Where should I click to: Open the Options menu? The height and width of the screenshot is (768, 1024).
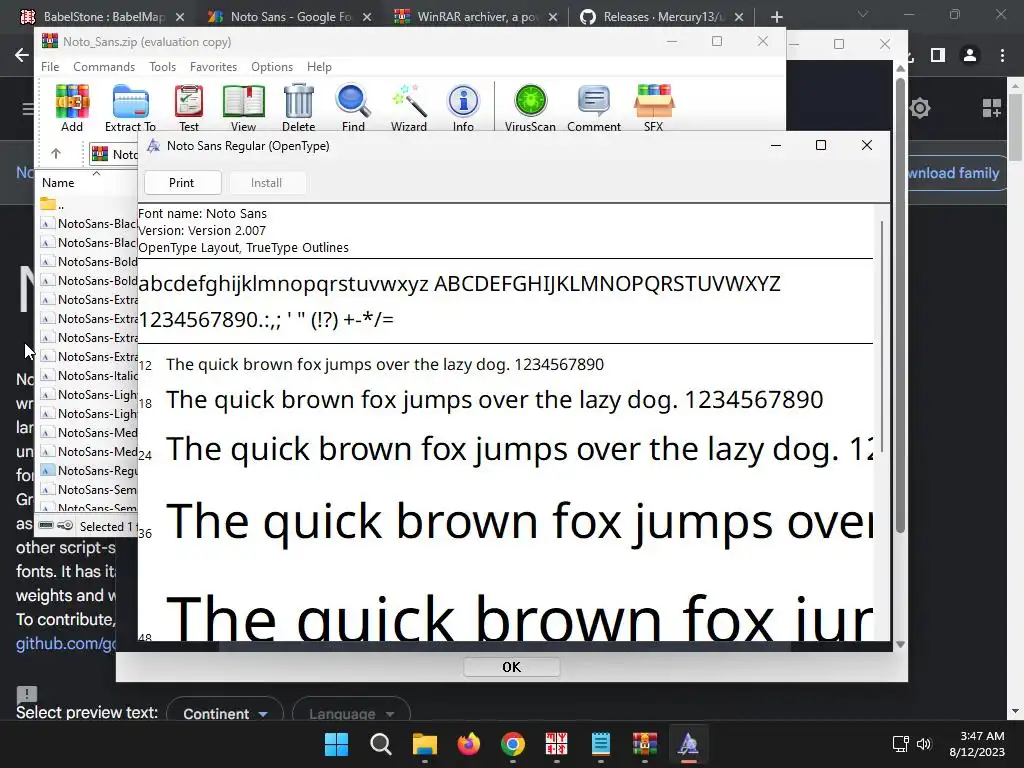click(x=272, y=67)
